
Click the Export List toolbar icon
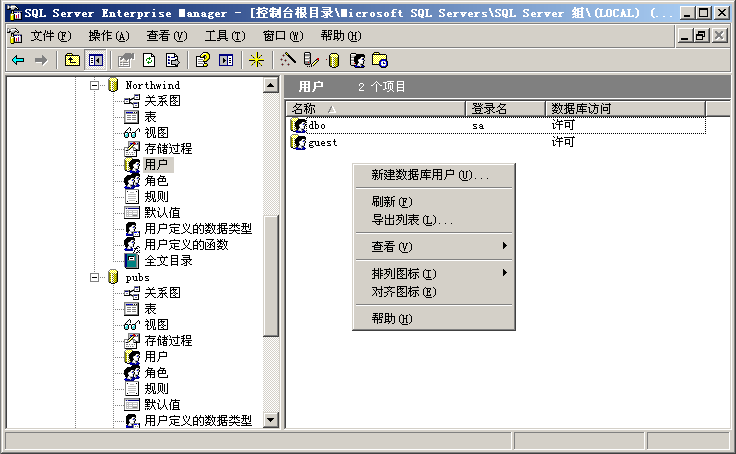172,60
